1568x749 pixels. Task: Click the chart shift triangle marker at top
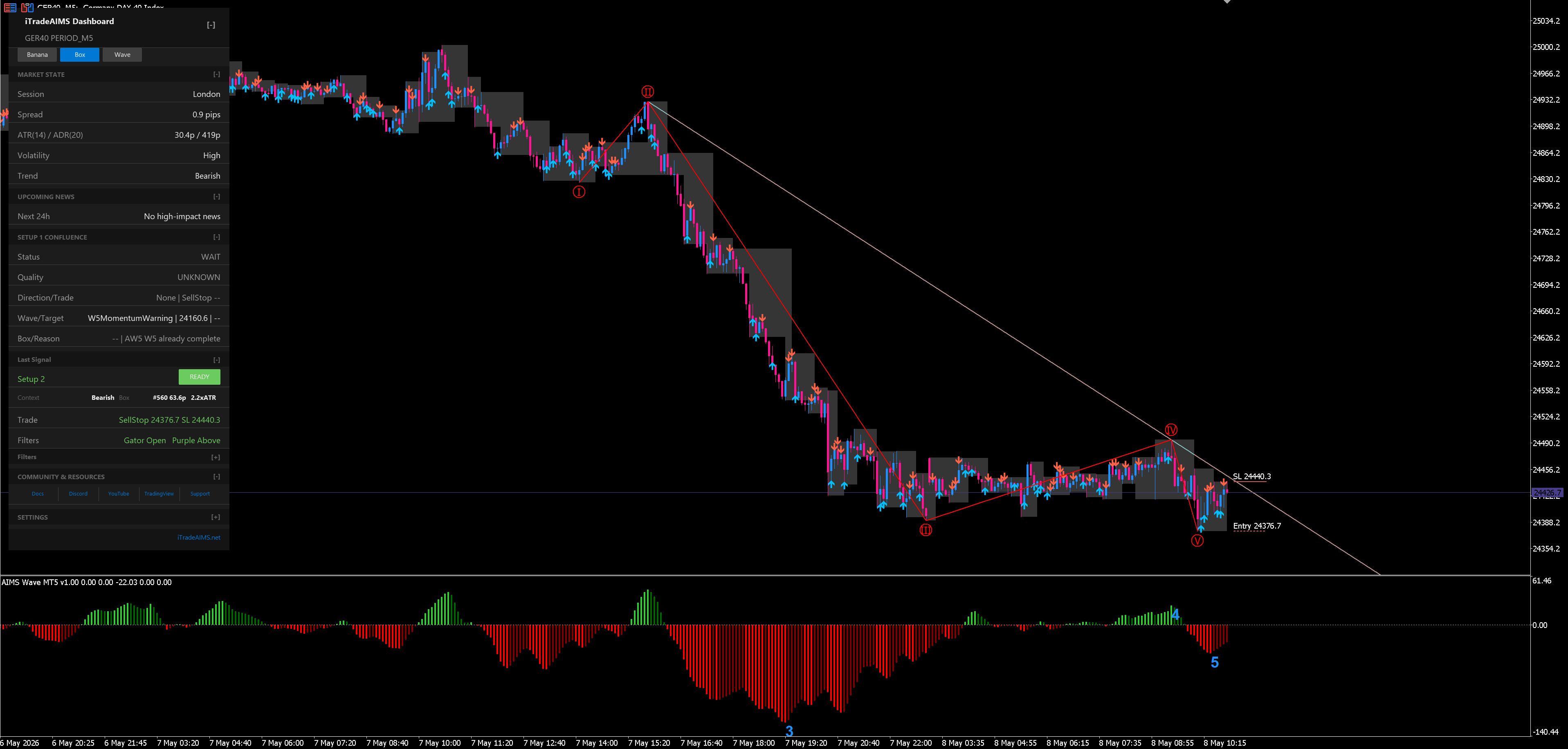click(x=1227, y=2)
